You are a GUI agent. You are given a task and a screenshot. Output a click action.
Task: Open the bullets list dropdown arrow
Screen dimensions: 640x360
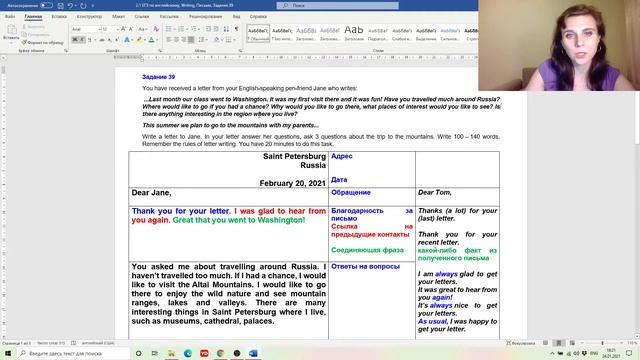[x=174, y=29]
